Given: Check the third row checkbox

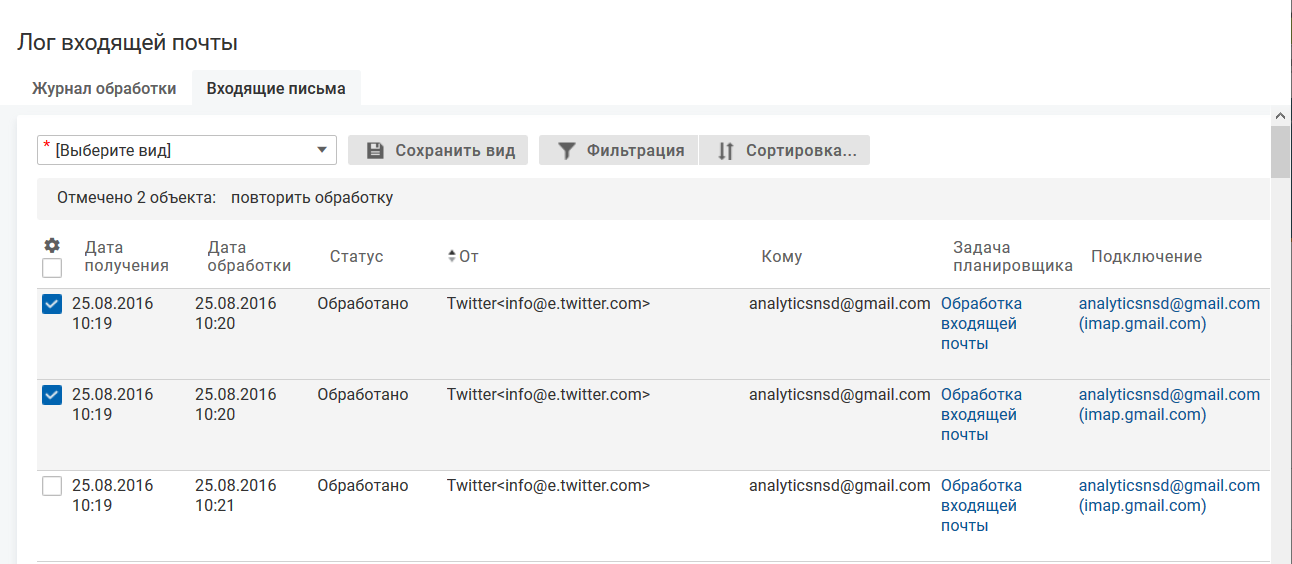Looking at the screenshot, I should pos(52,487).
